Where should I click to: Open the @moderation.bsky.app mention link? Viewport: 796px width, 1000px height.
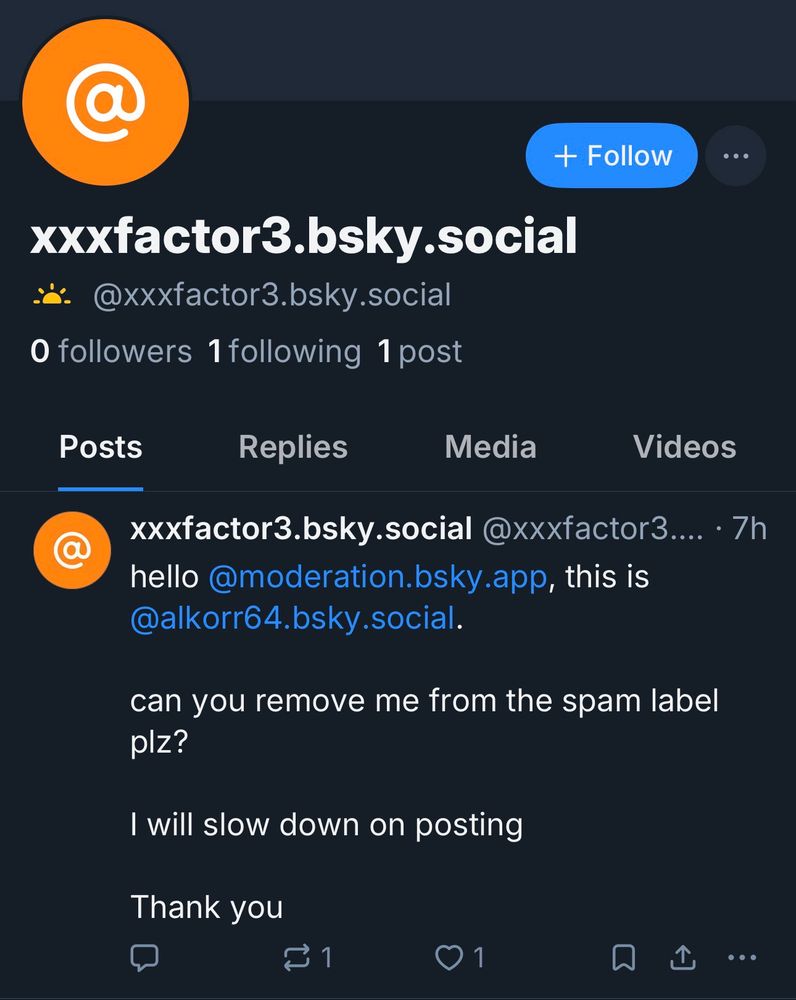point(378,577)
